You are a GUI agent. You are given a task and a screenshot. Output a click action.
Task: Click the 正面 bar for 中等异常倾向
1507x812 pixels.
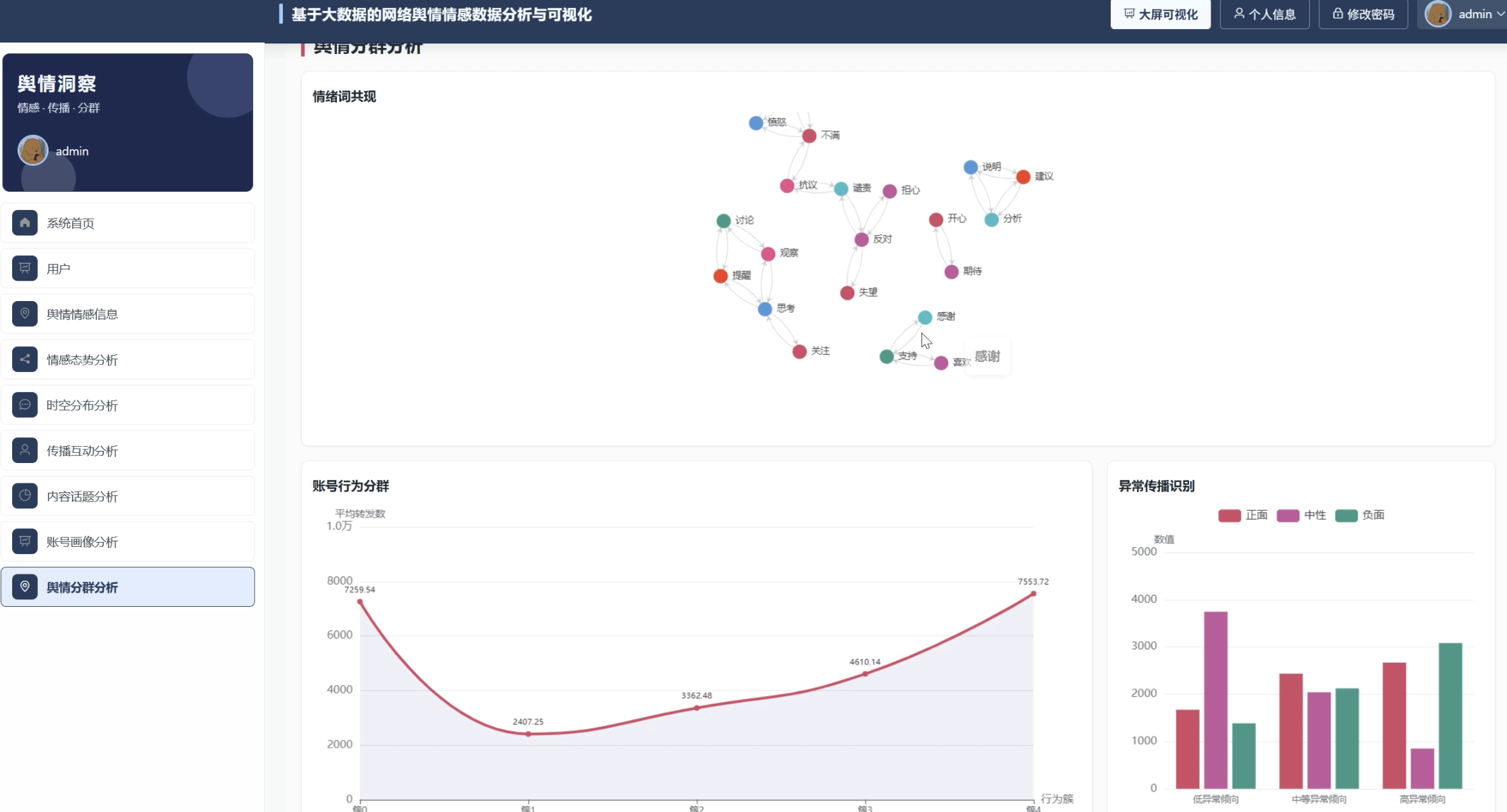1291,731
